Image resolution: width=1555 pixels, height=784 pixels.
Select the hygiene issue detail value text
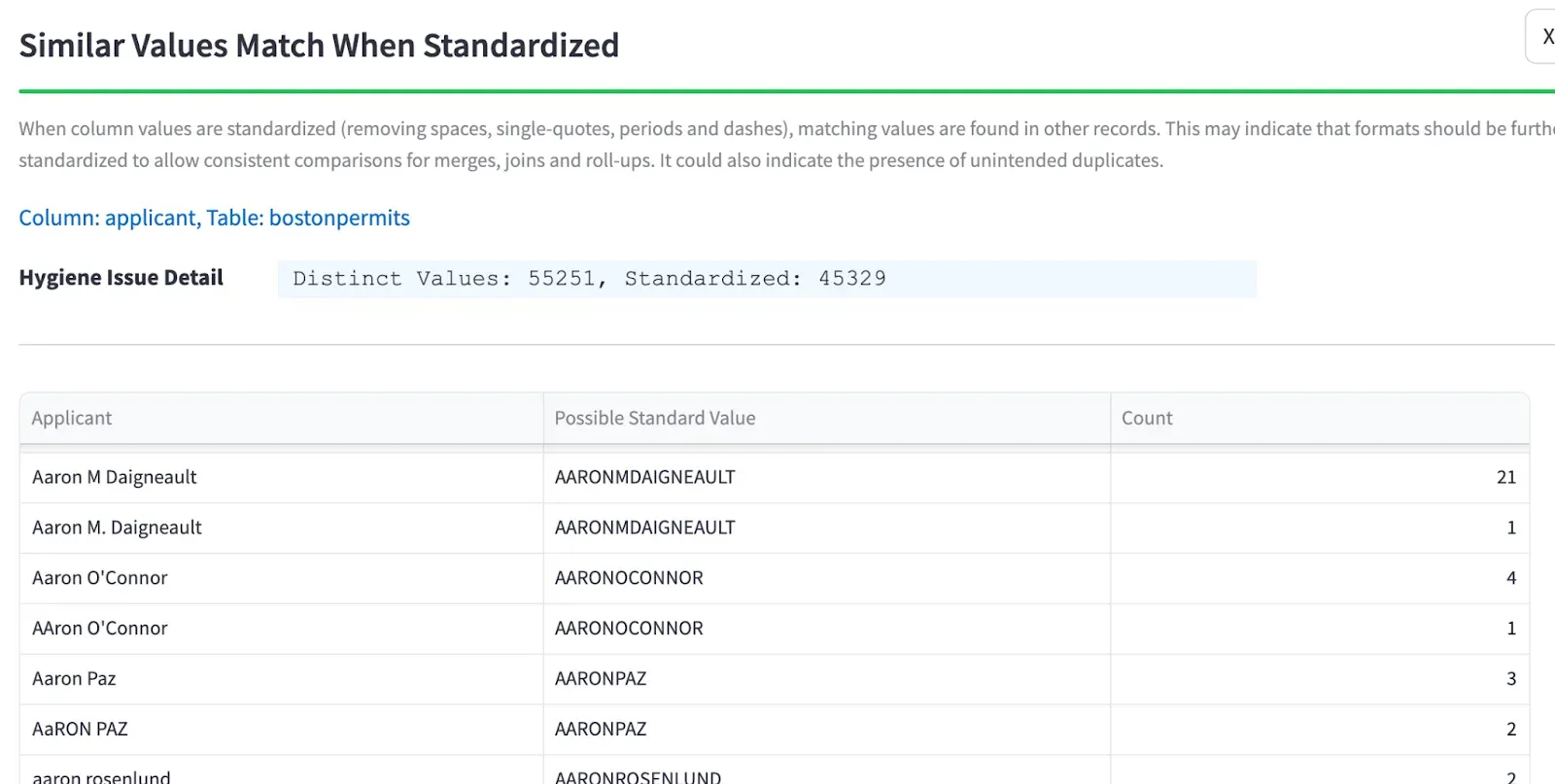pyautogui.click(x=589, y=279)
